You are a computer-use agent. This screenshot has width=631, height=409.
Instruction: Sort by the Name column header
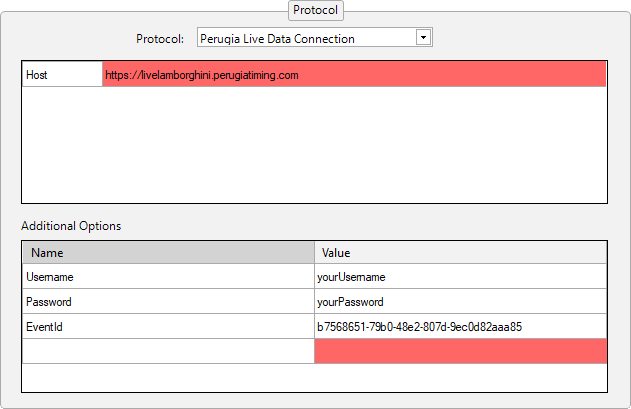pyautogui.click(x=168, y=253)
